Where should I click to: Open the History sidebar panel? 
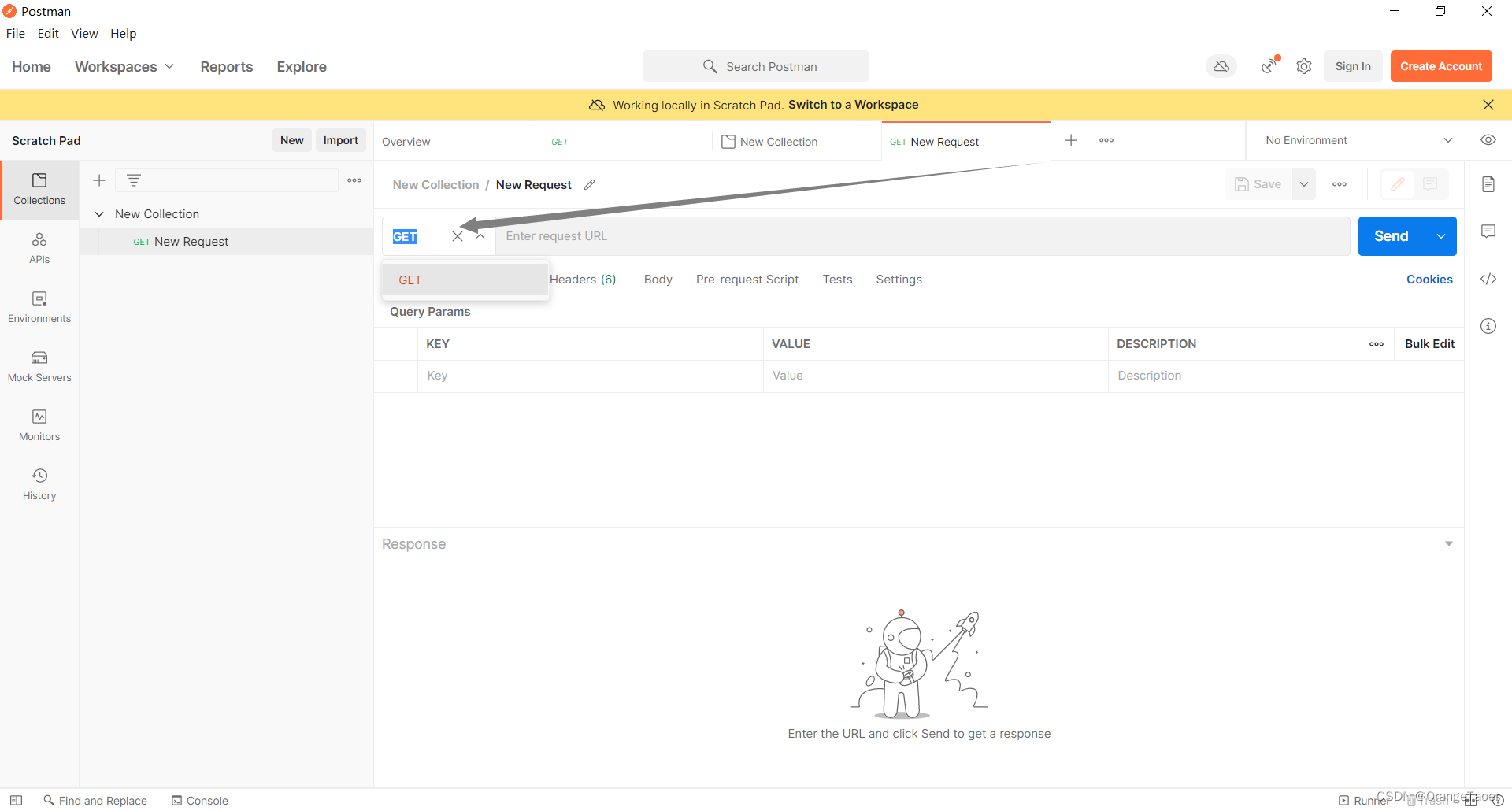(x=39, y=485)
